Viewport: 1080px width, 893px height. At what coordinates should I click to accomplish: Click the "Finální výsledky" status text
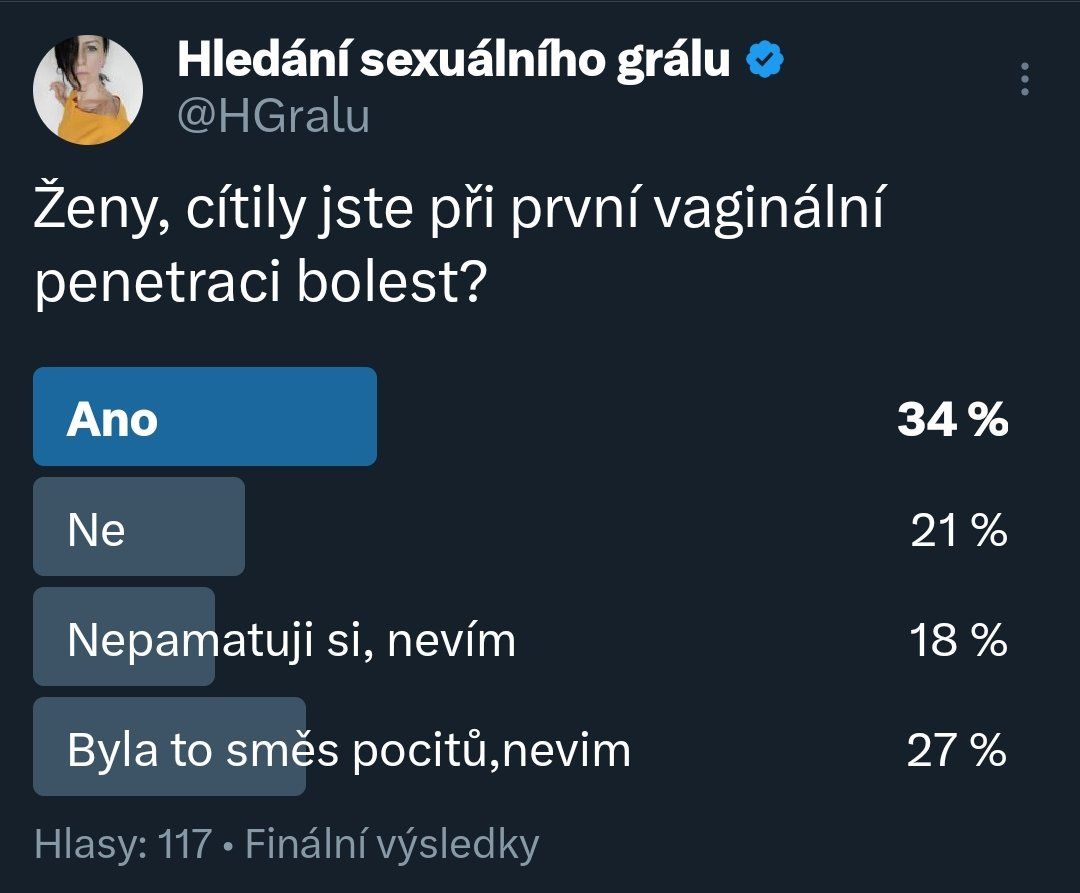click(392, 844)
